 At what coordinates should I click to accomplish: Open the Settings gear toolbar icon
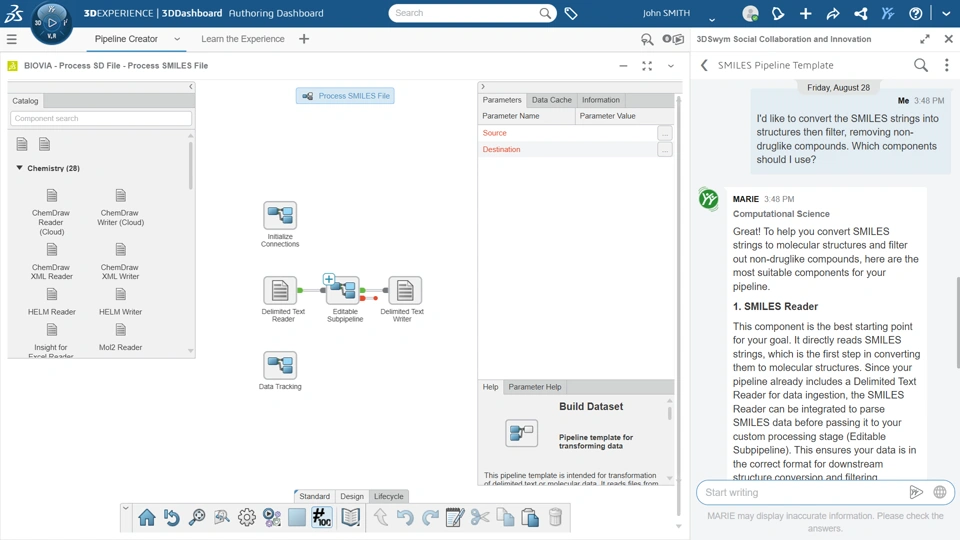(247, 517)
